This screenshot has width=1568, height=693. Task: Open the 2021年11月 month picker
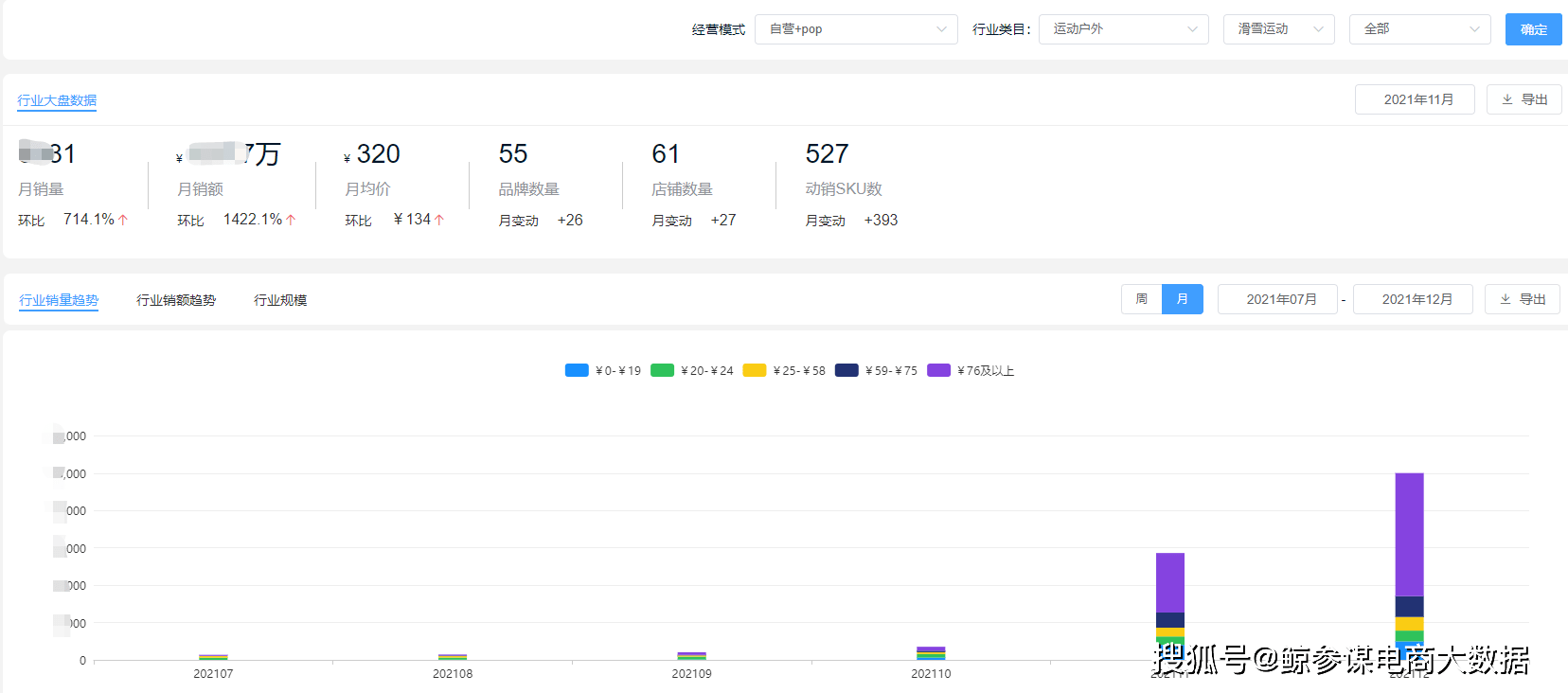(x=1415, y=99)
